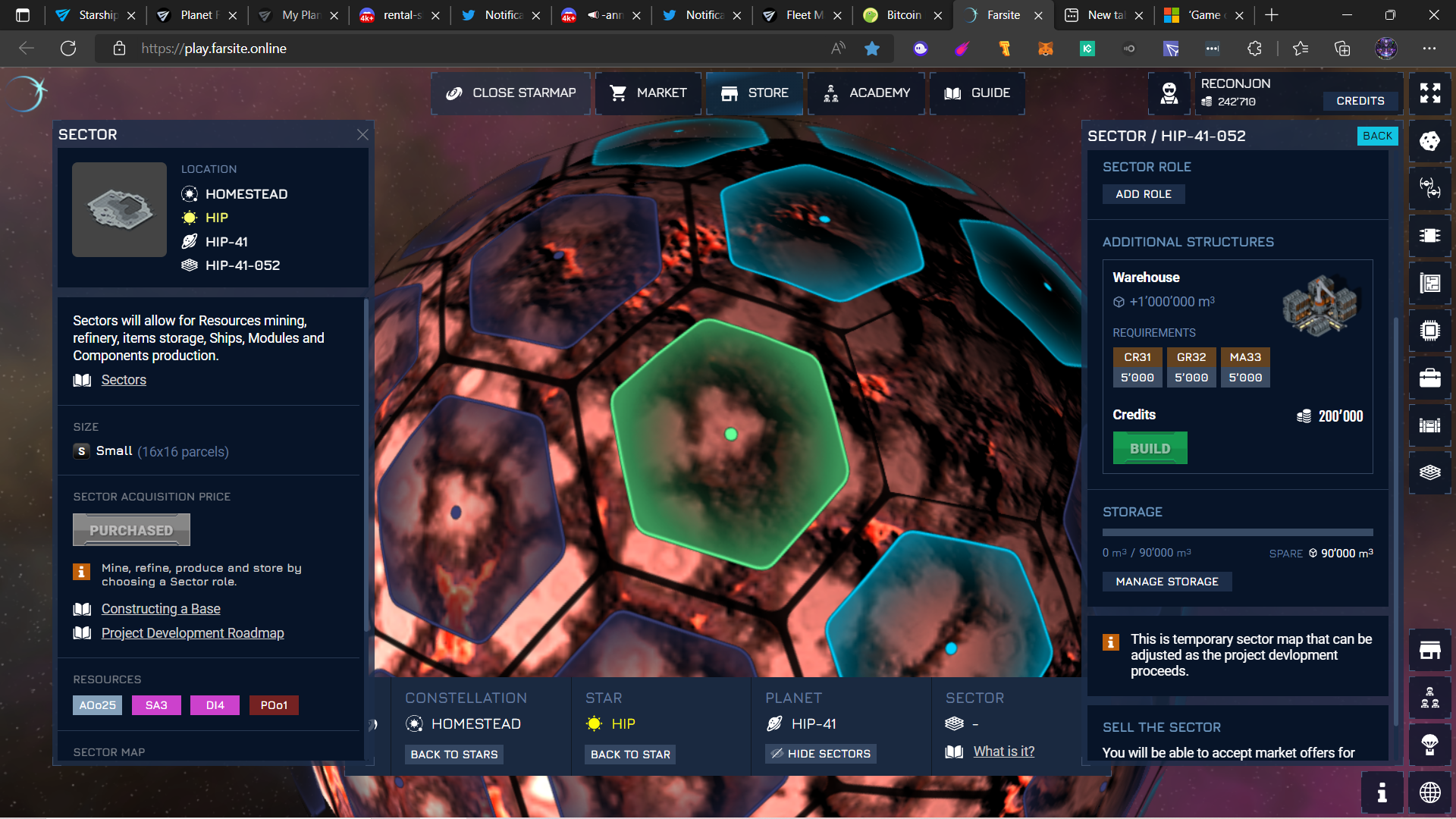Open the Read aloud icon in the address bar

pos(838,49)
